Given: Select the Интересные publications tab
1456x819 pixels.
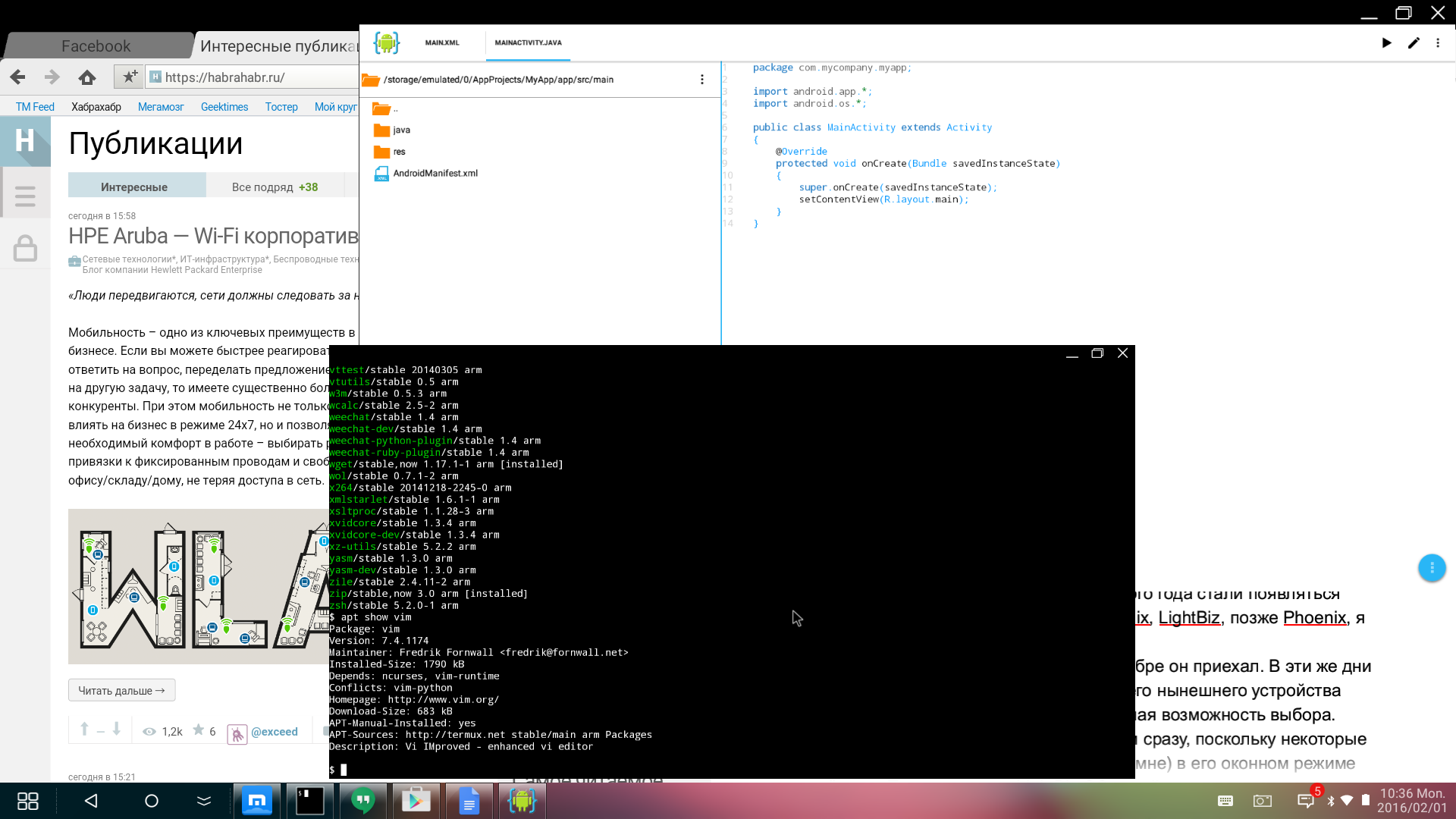Looking at the screenshot, I should point(137,187).
